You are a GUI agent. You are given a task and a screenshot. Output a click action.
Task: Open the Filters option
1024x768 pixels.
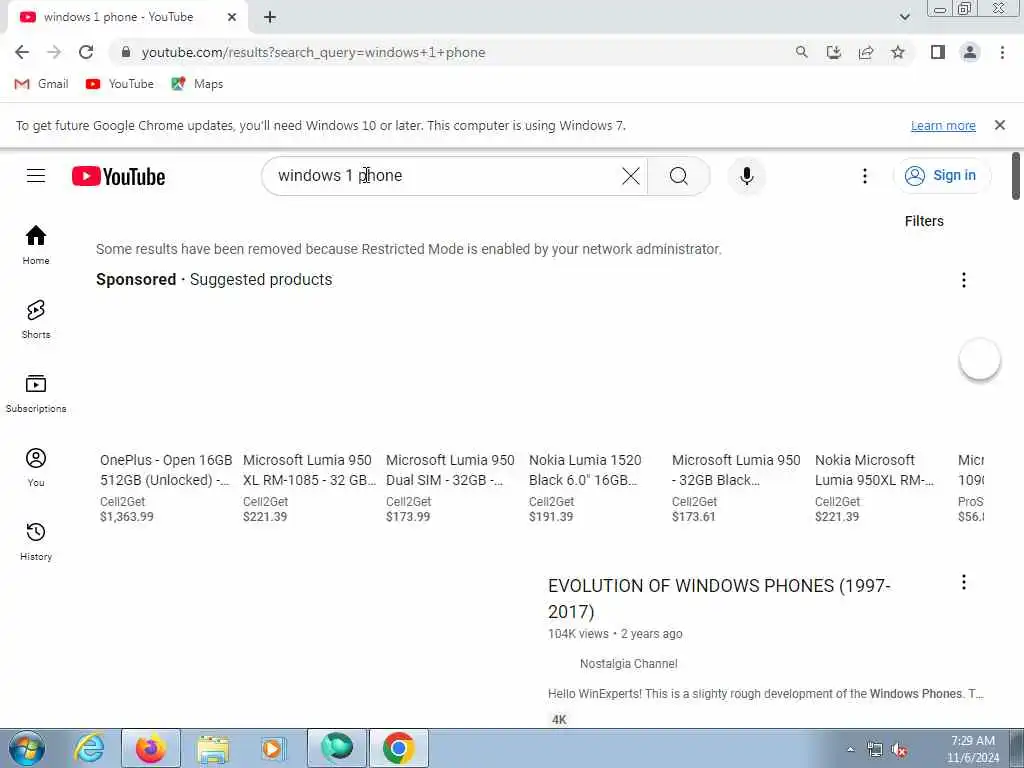point(924,221)
